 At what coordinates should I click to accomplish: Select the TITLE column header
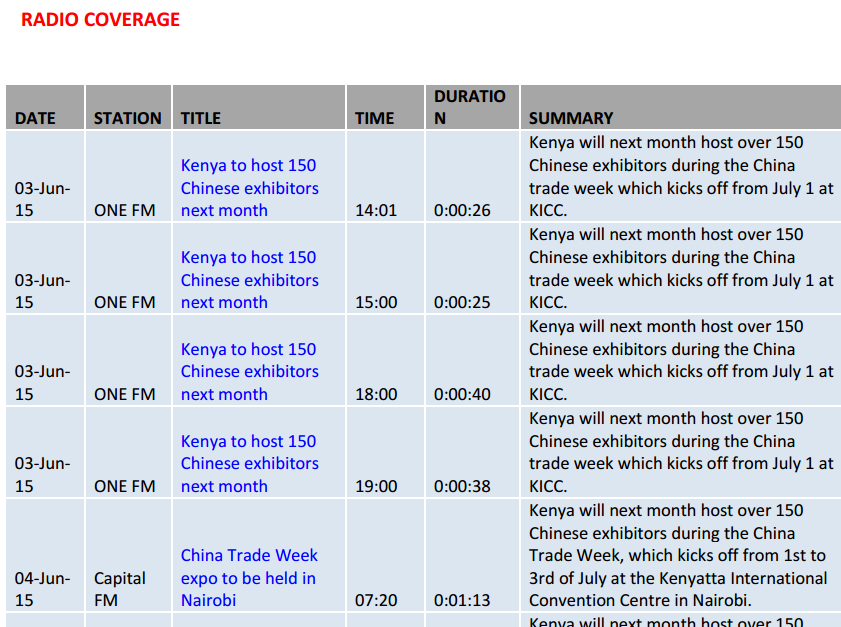[200, 118]
